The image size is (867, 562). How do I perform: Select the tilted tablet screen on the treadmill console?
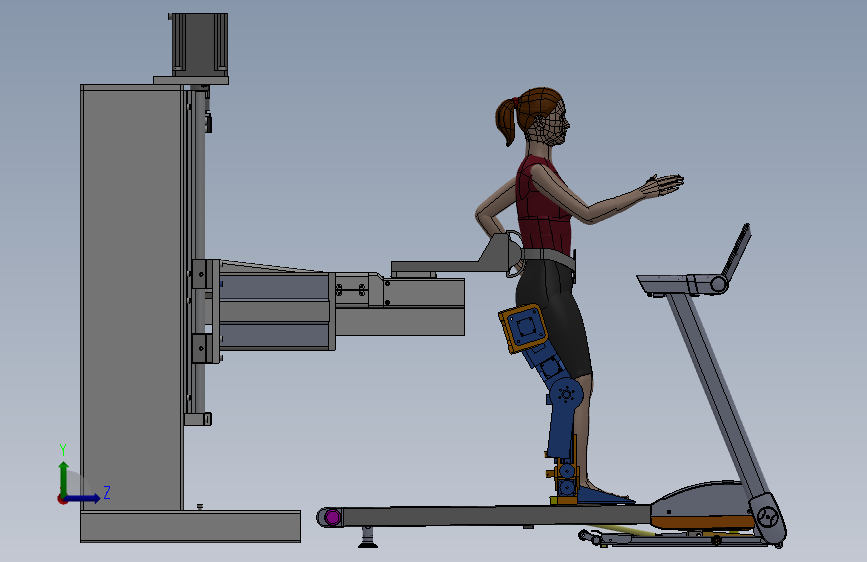[737, 253]
